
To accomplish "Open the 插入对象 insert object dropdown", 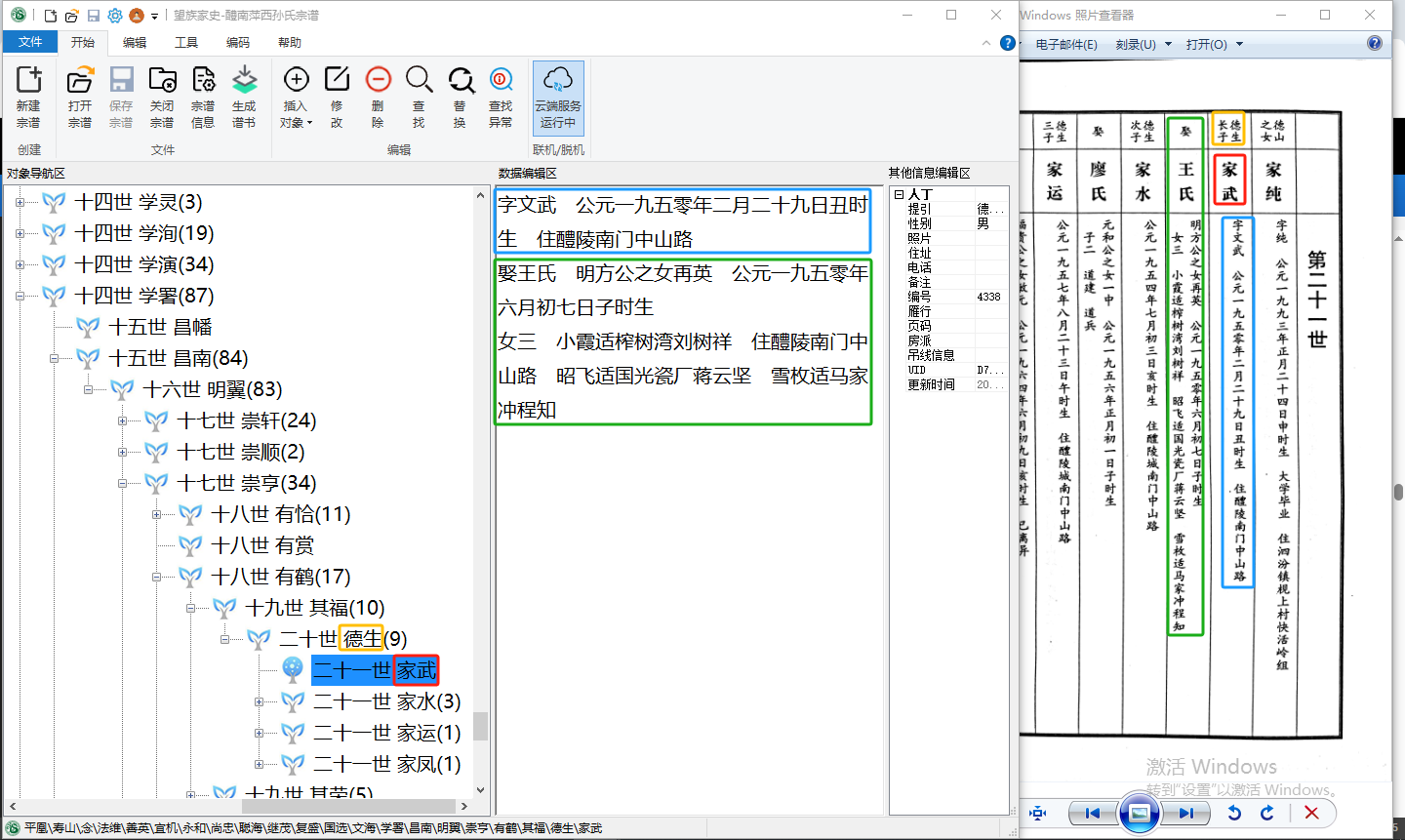I will click(x=296, y=97).
